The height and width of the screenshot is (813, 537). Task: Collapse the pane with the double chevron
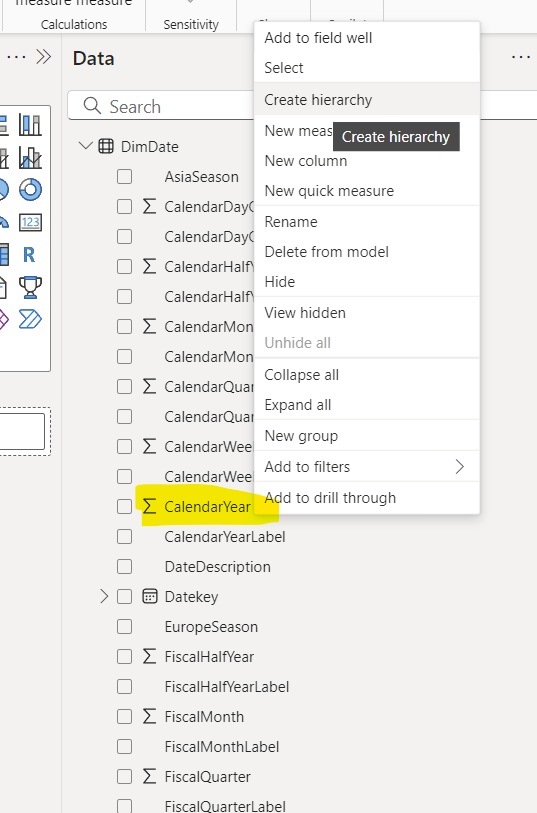pyautogui.click(x=44, y=57)
